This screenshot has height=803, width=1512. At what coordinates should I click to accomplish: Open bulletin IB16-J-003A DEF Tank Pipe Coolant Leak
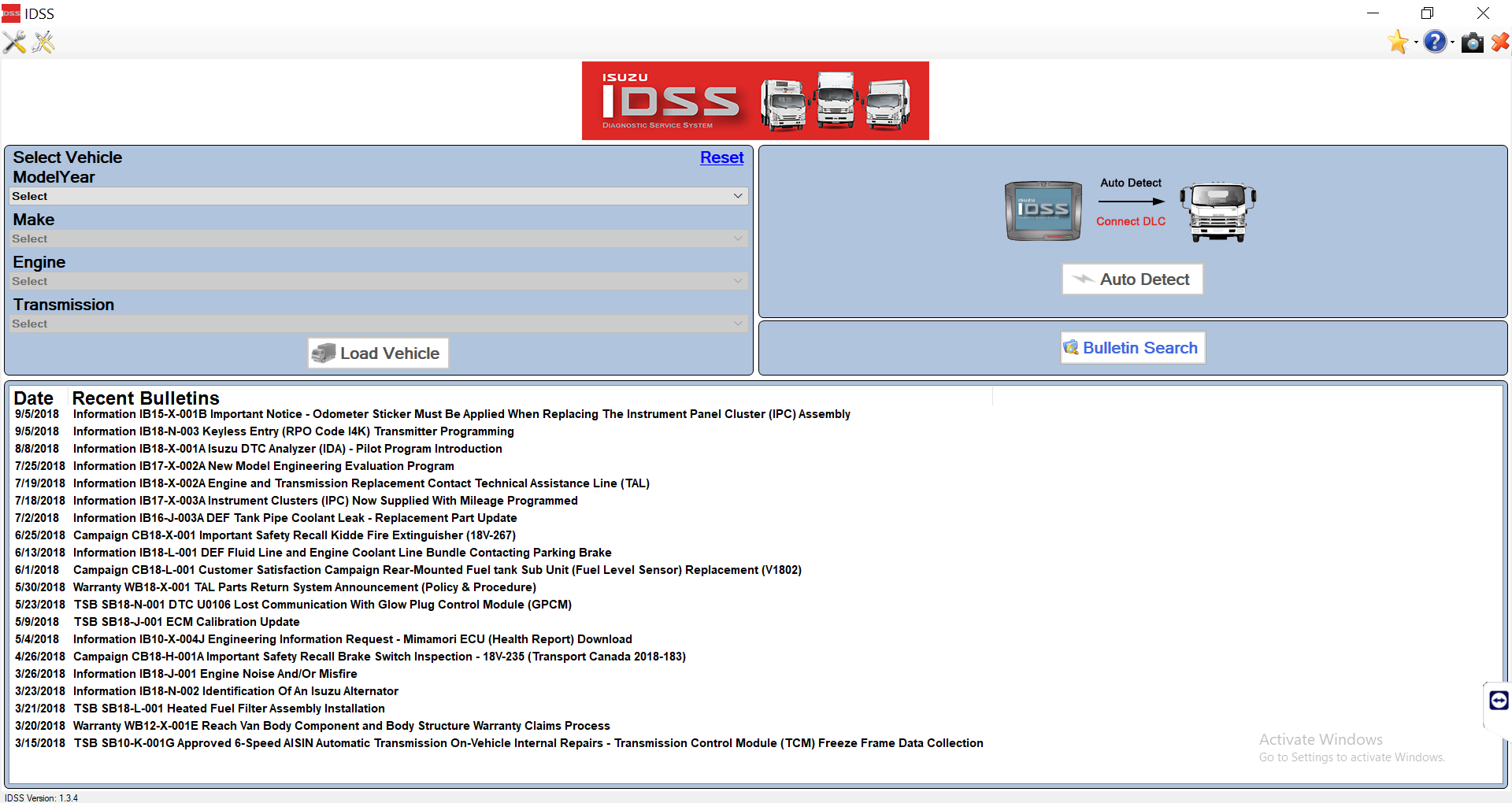(x=295, y=518)
